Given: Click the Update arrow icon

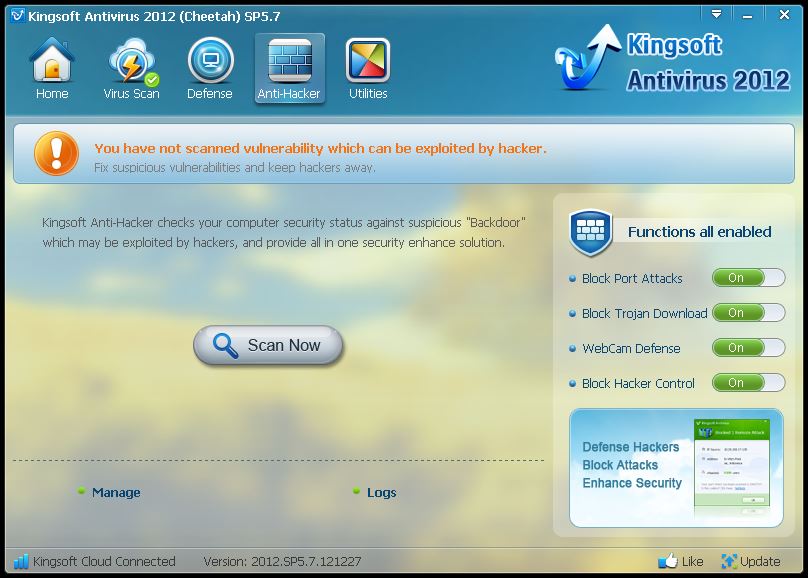Looking at the screenshot, I should pyautogui.click(x=729, y=561).
